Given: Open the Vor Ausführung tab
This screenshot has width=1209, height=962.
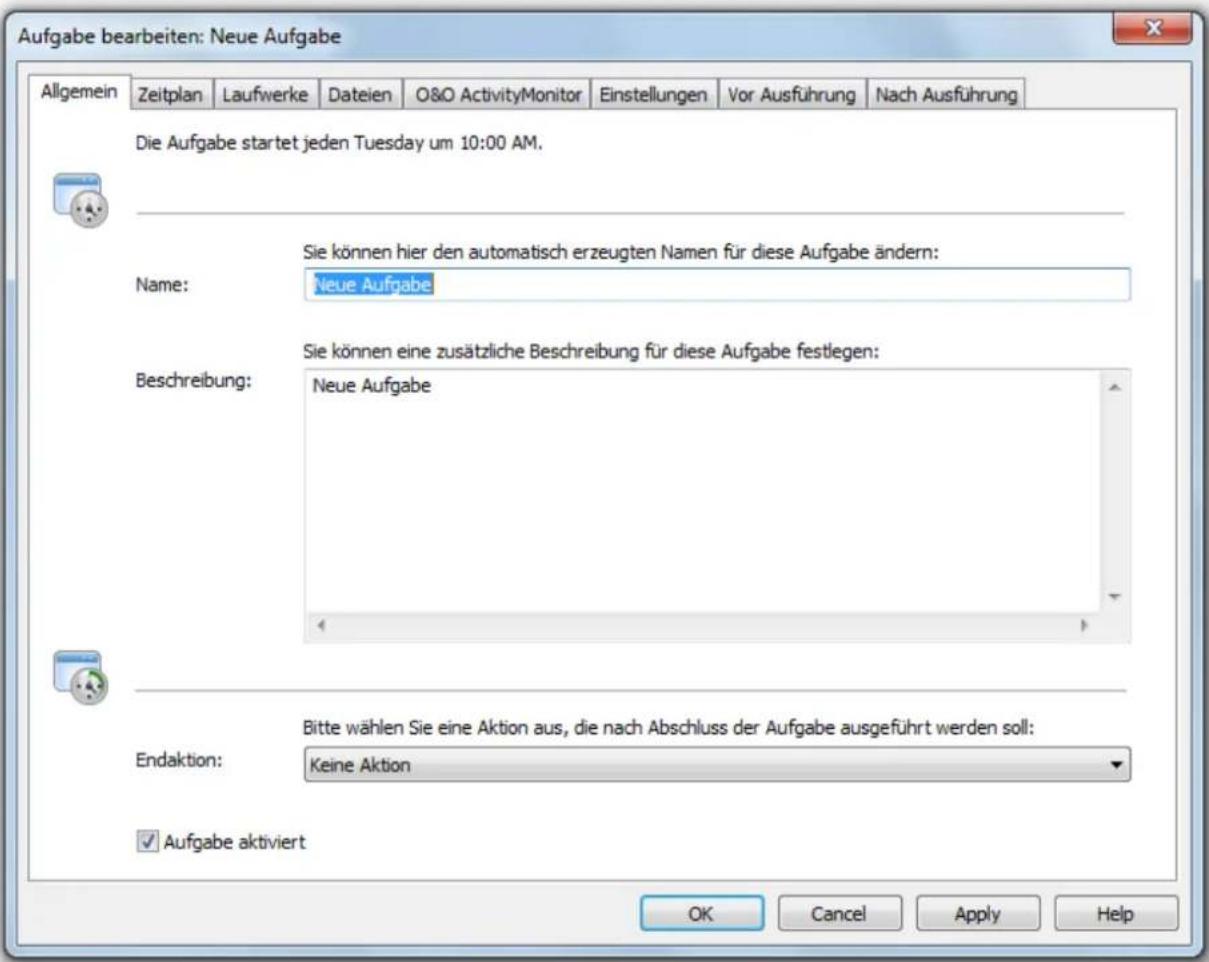Looking at the screenshot, I should (x=792, y=95).
